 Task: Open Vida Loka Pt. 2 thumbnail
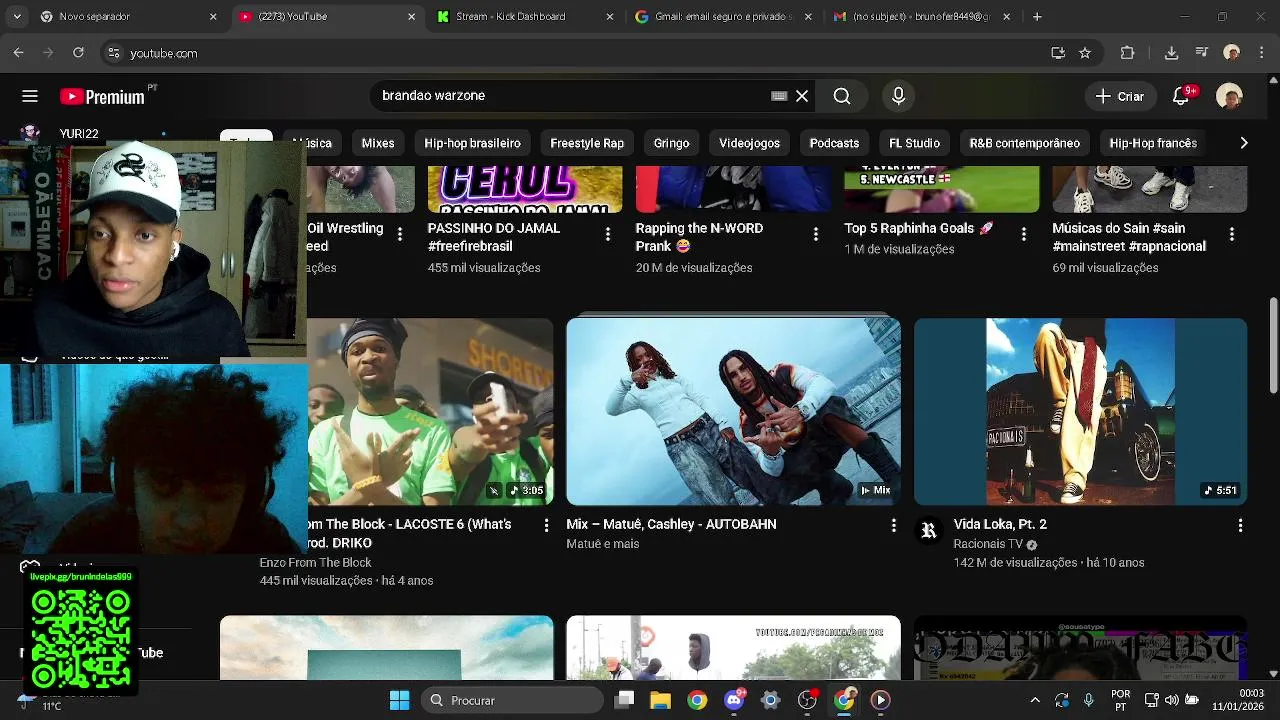[1080, 411]
